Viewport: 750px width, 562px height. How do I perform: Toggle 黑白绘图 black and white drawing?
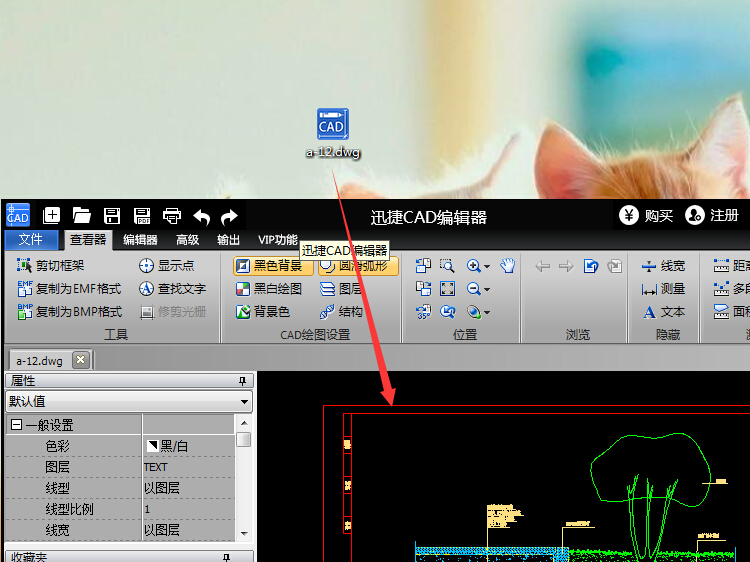click(269, 289)
